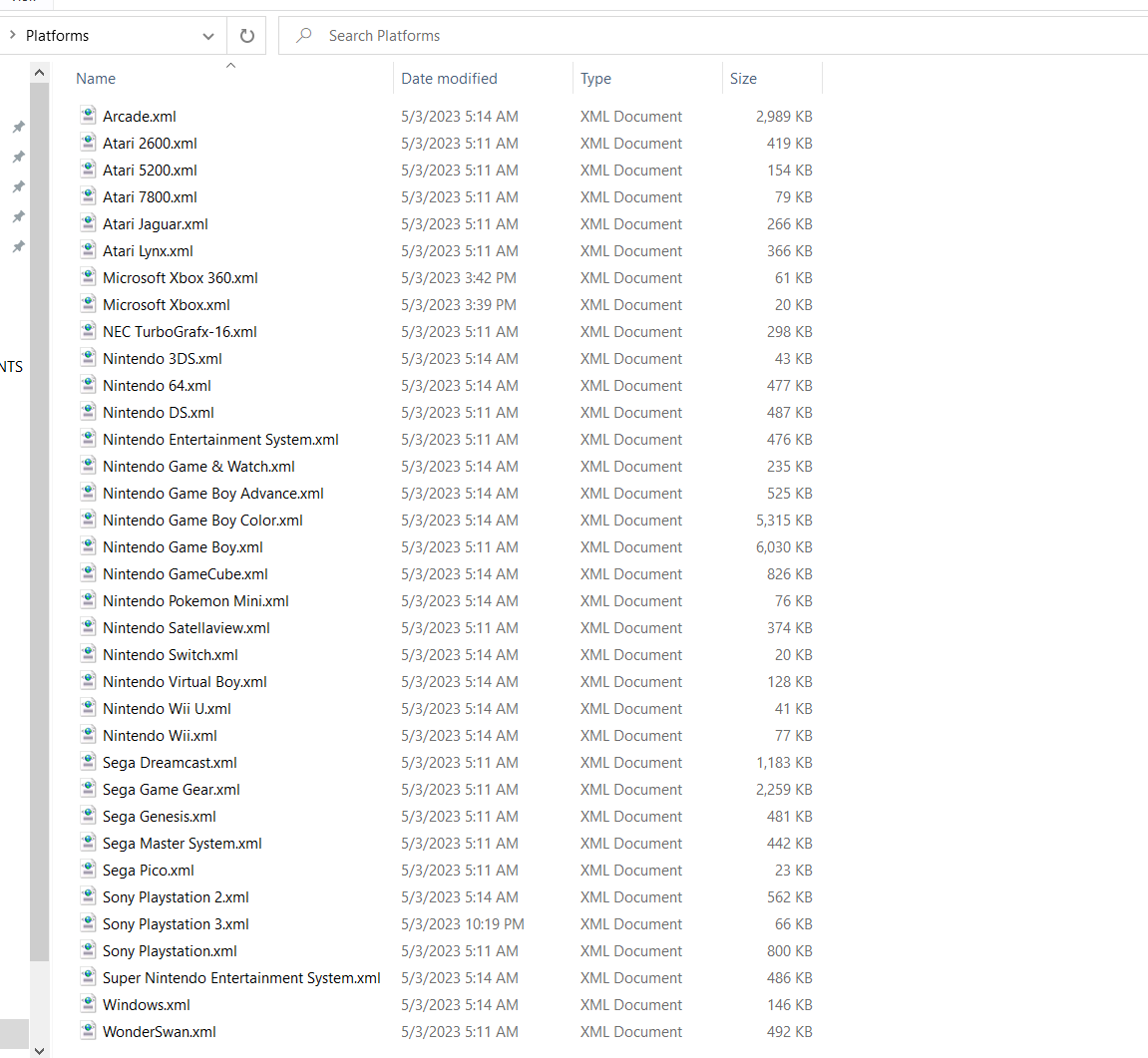Click the 5/3/2023 3:42 PM date cell
1148x1058 pixels.
(459, 277)
